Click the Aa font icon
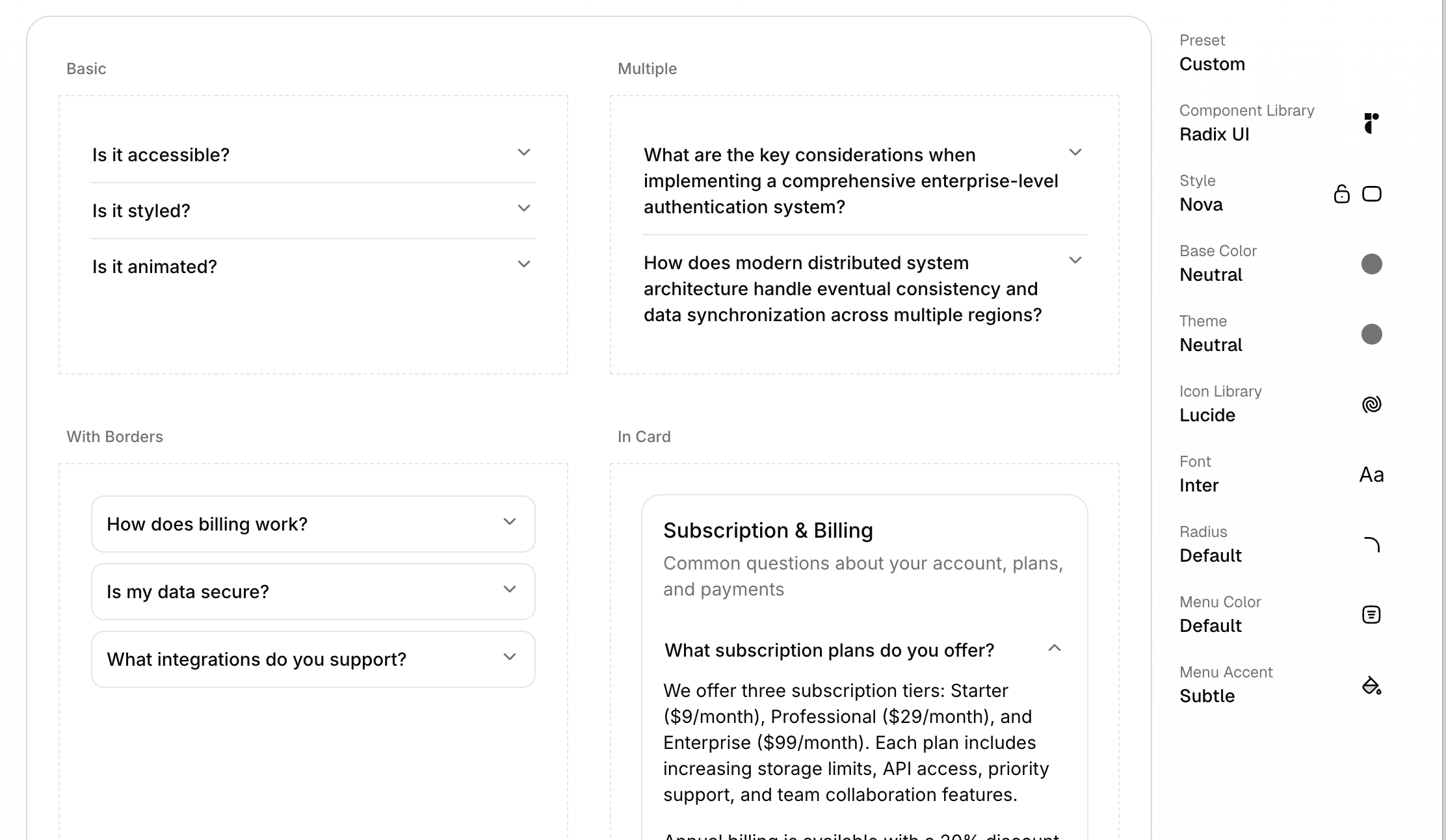 [x=1371, y=475]
